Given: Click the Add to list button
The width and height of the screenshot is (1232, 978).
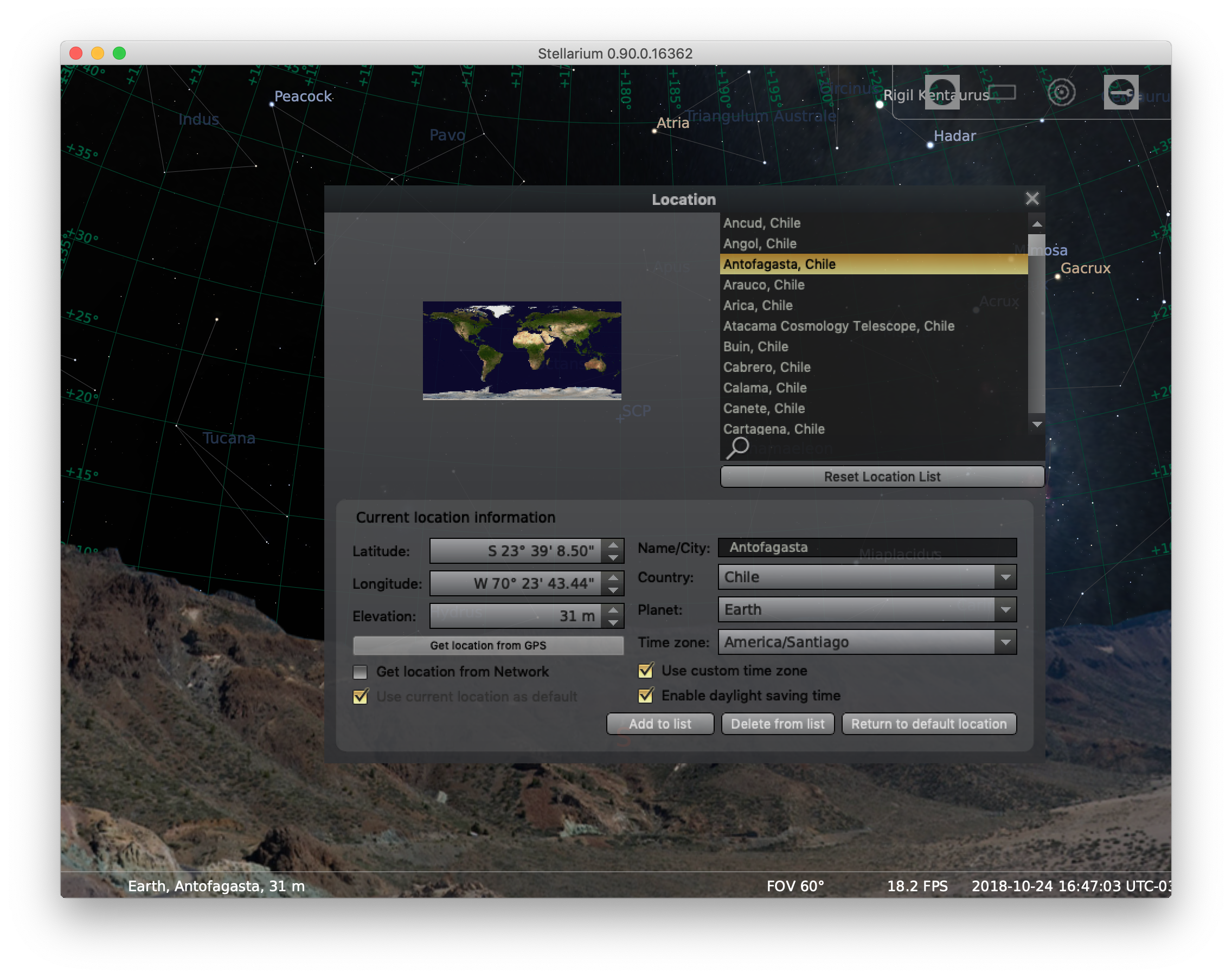Looking at the screenshot, I should [660, 724].
